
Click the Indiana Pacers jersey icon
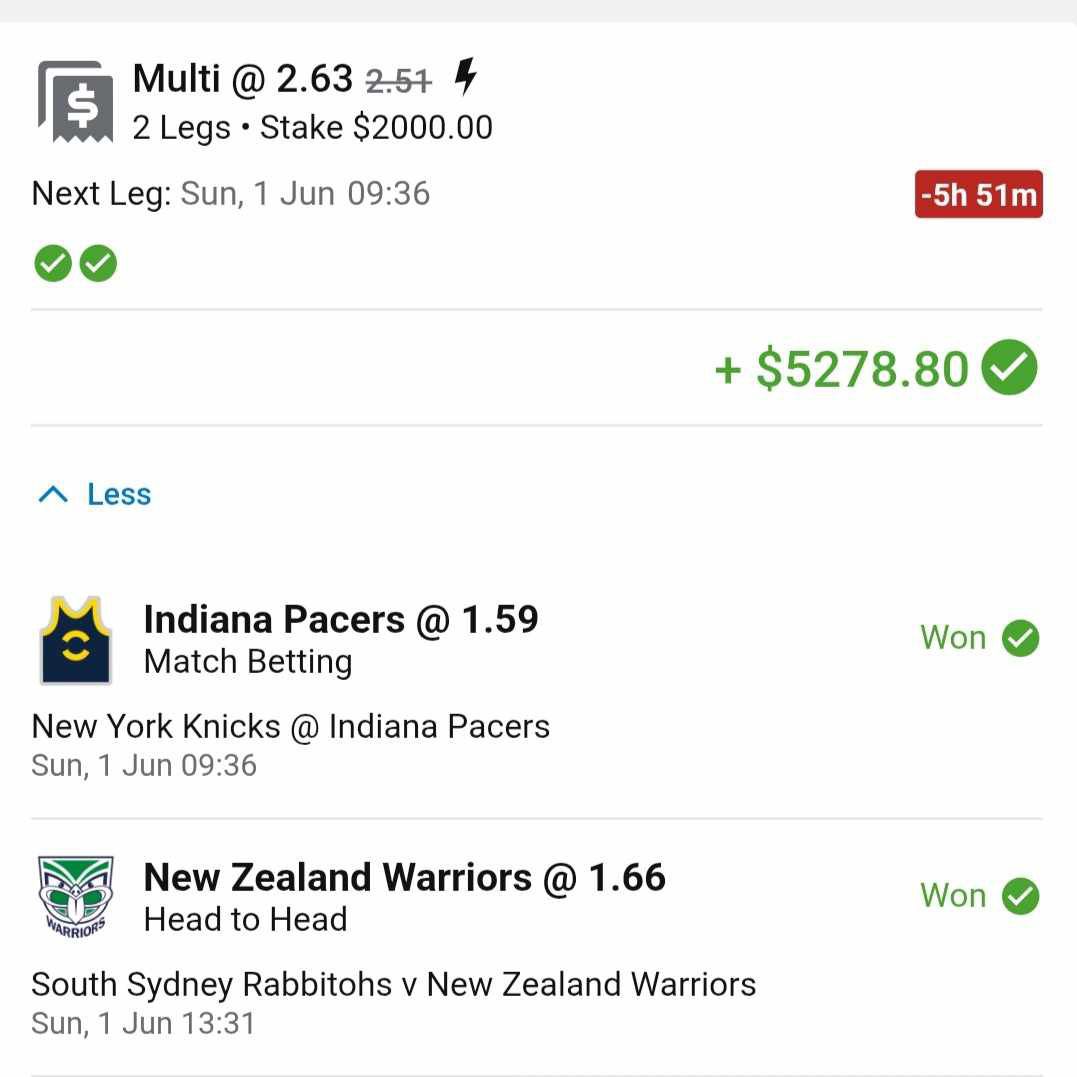pos(76,640)
